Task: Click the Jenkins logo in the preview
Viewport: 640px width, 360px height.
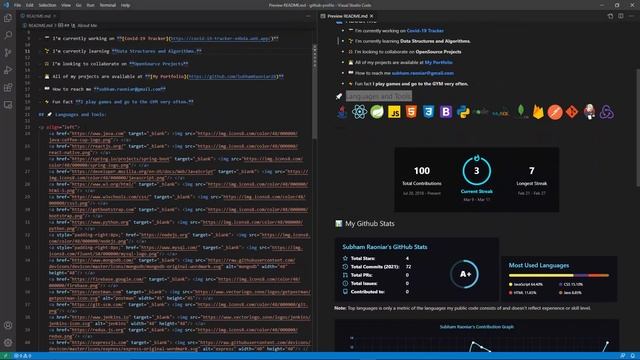Action: click(x=589, y=111)
